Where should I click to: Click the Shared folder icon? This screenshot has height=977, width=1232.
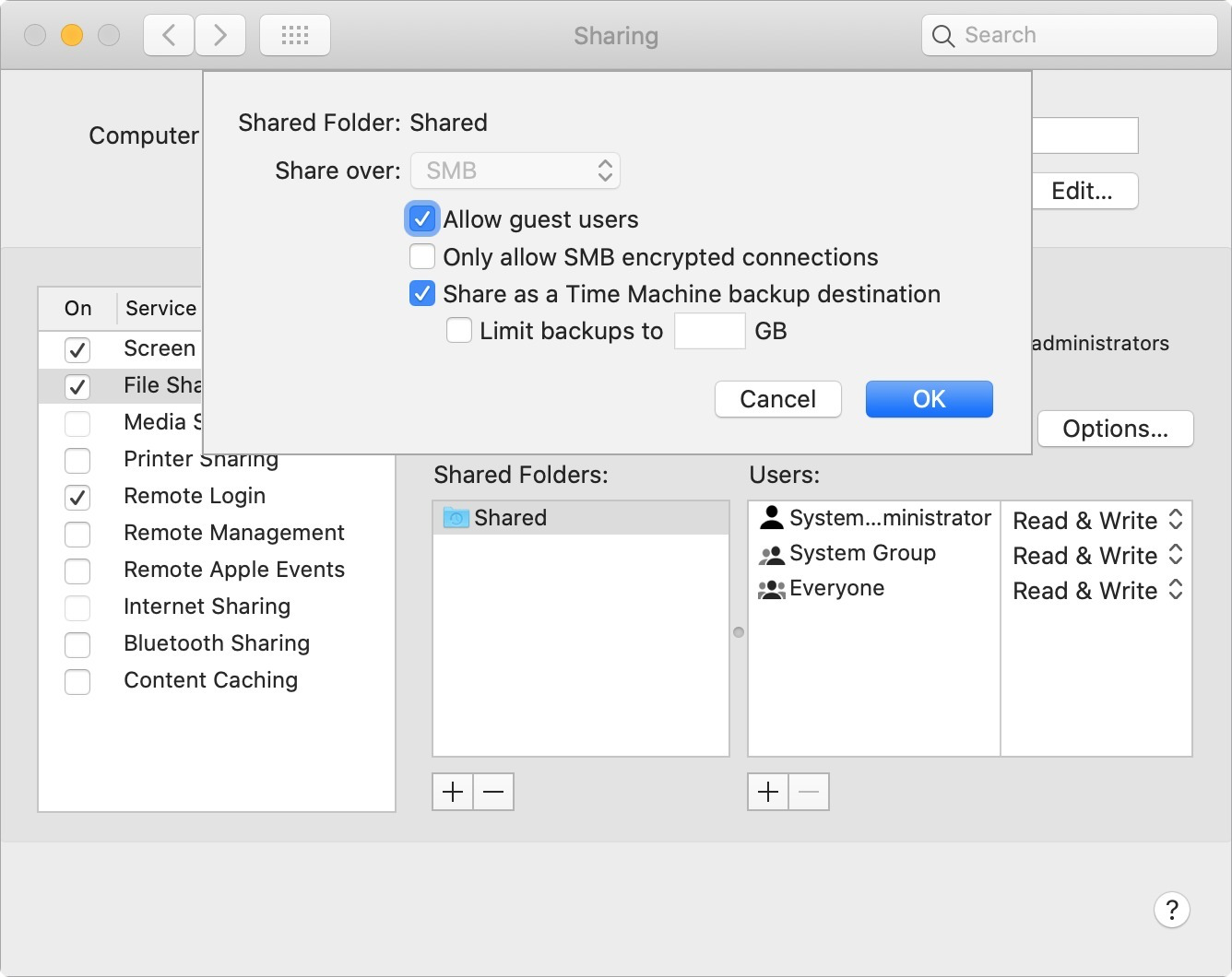pos(456,518)
